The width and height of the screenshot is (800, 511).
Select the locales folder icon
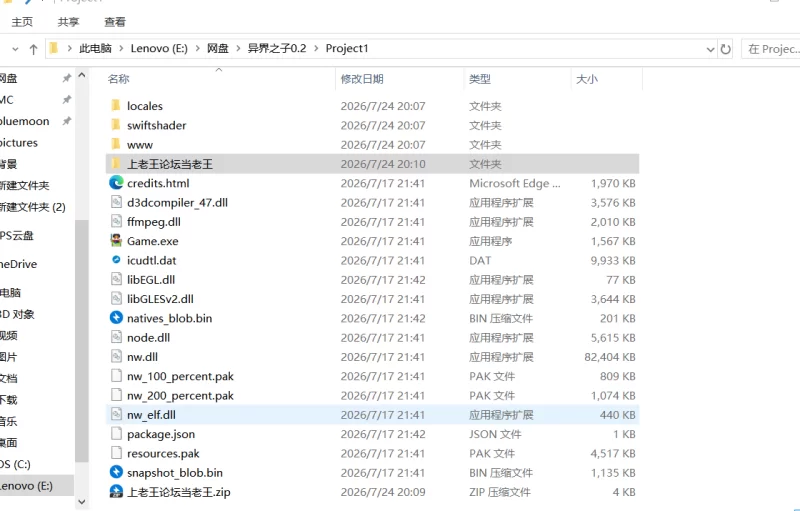(116, 106)
